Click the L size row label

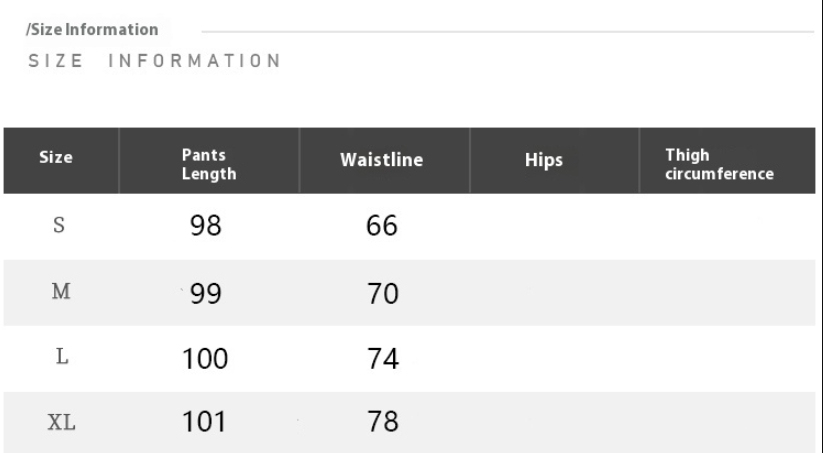pyautogui.click(x=62, y=356)
